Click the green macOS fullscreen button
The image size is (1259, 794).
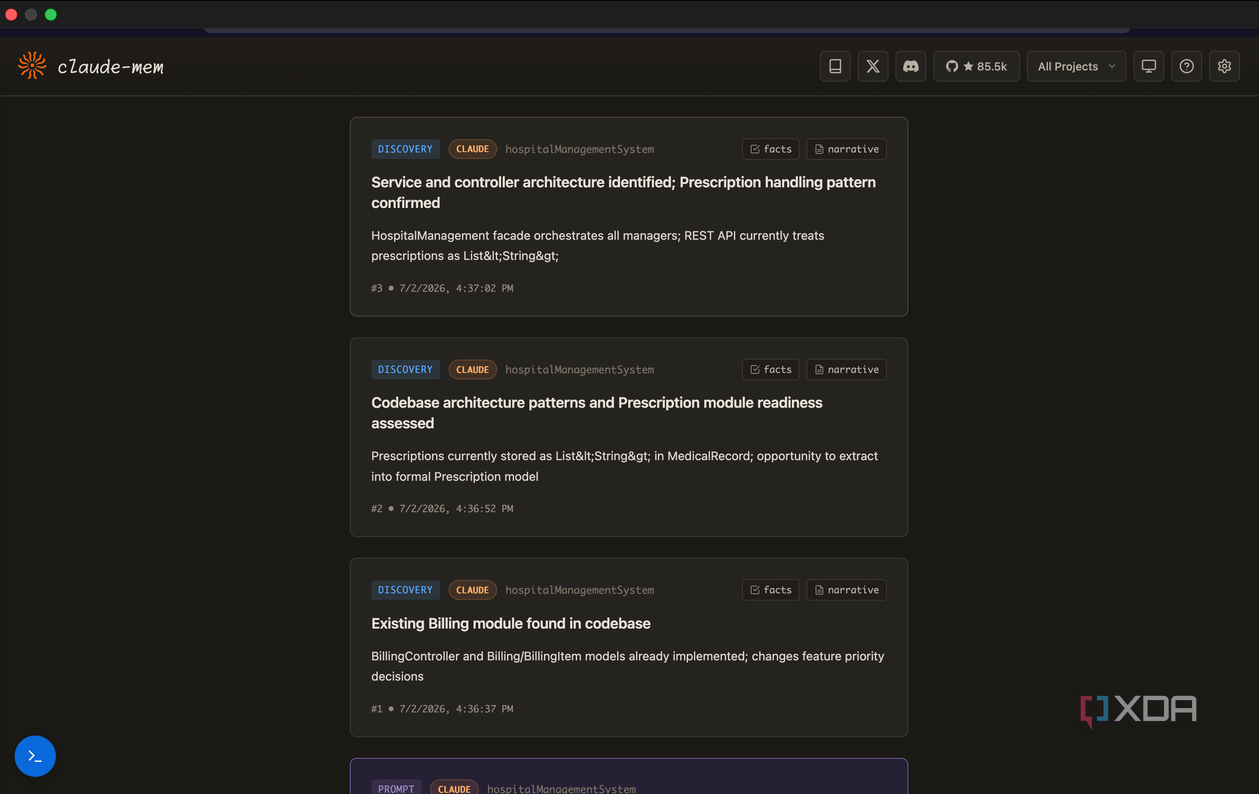pos(51,14)
